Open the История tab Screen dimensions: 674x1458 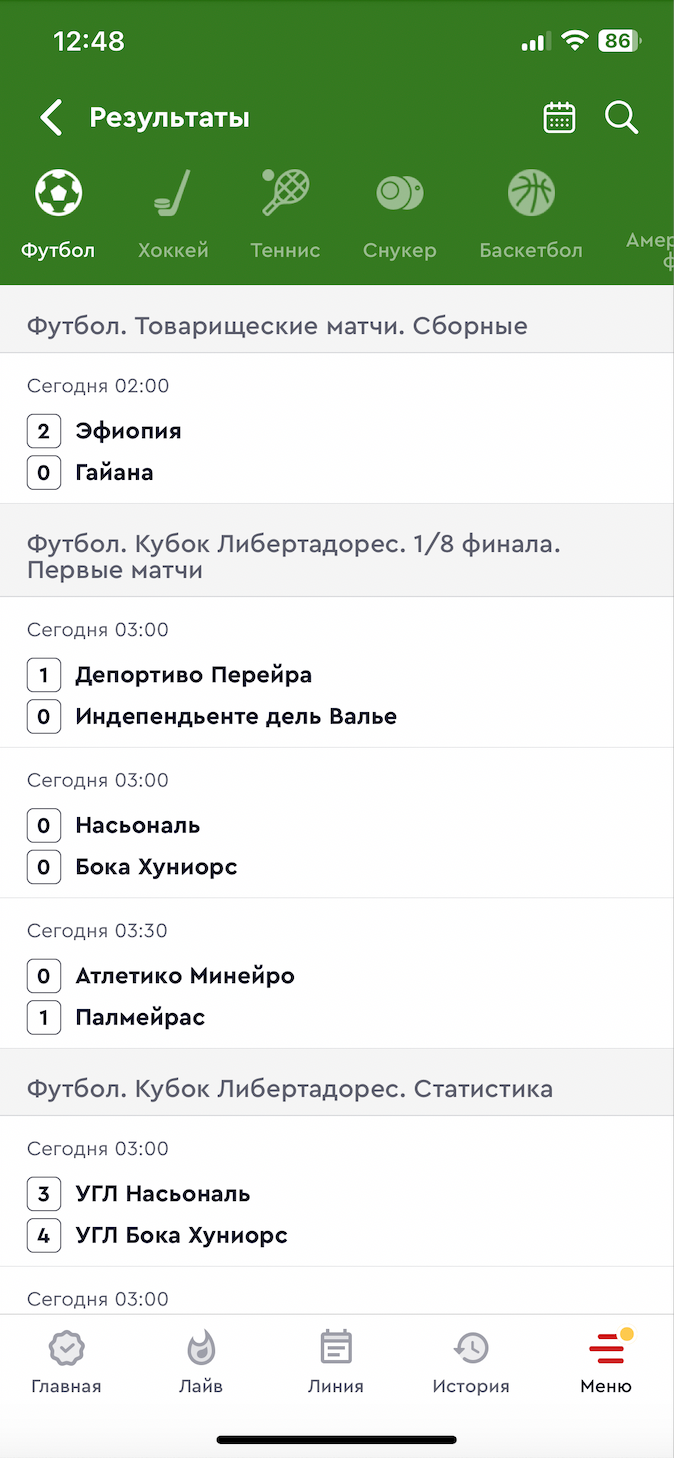(x=471, y=1363)
